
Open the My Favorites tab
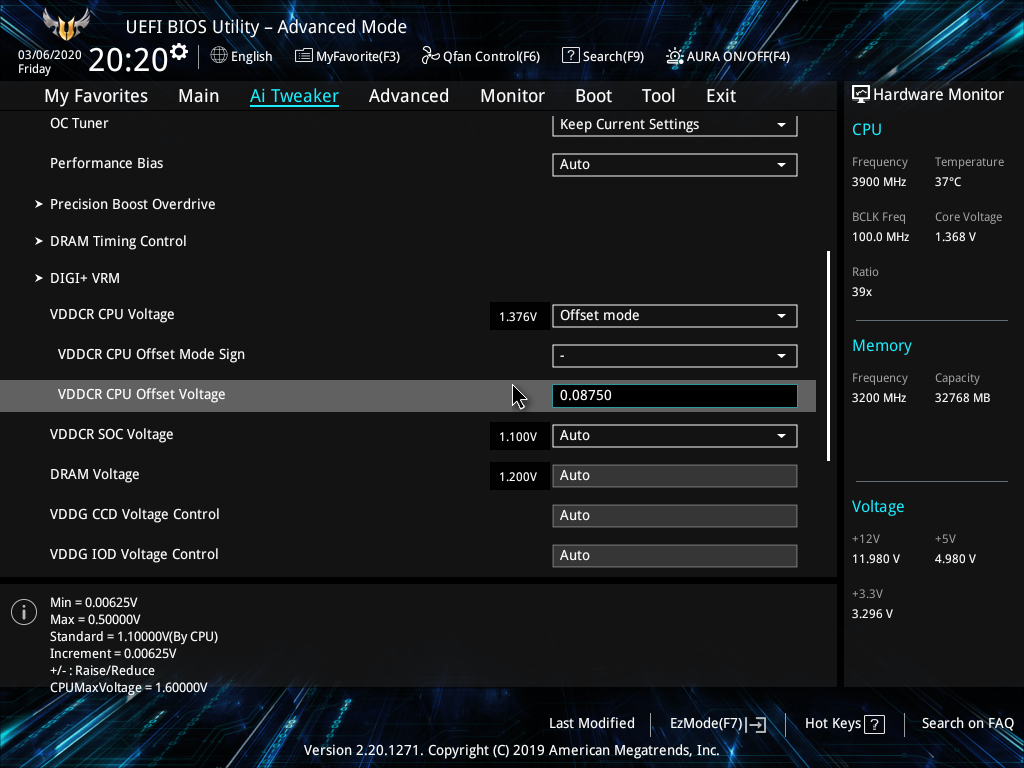(96, 95)
